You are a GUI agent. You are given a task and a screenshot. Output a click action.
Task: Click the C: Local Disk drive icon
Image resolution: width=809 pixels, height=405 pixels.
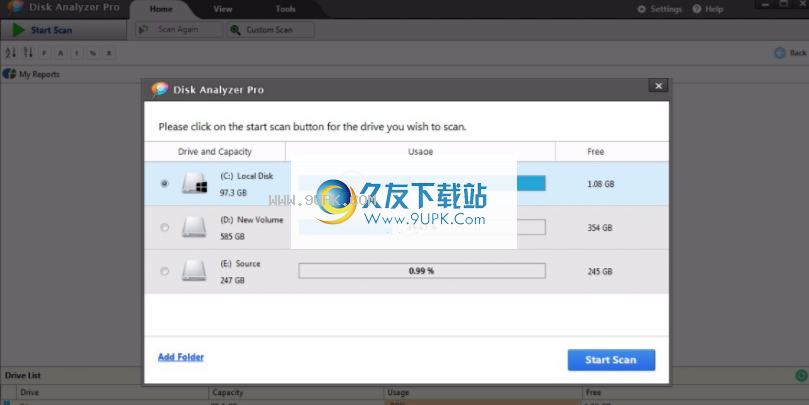(x=195, y=183)
